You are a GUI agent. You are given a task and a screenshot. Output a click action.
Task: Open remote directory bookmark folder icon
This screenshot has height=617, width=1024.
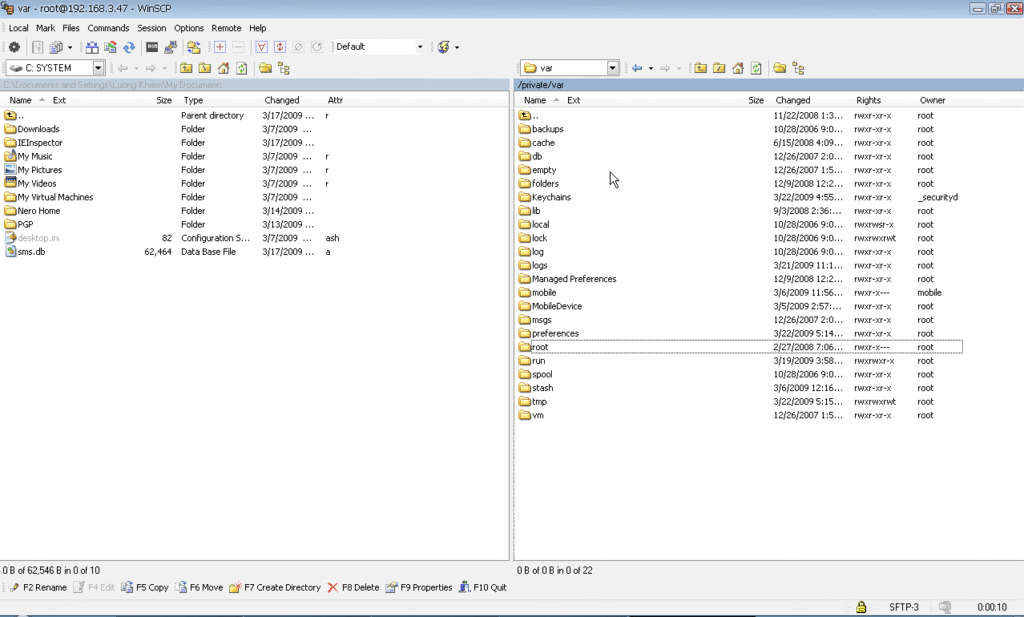point(779,68)
